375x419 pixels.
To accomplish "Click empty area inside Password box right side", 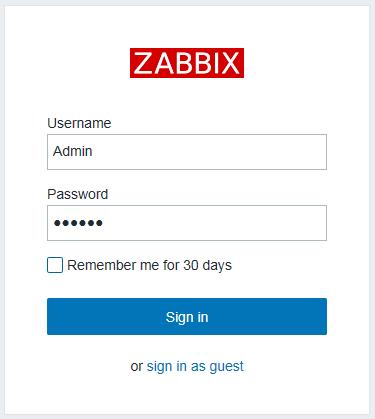I will (267, 223).
